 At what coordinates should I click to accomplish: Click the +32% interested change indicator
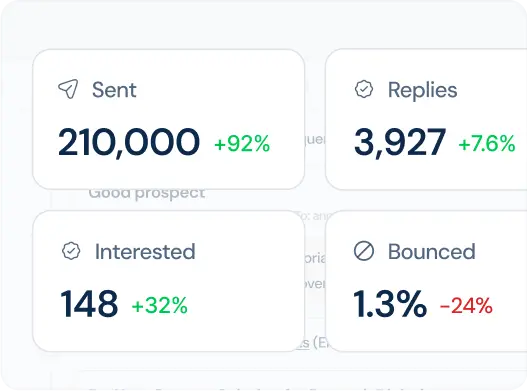pyautogui.click(x=159, y=305)
